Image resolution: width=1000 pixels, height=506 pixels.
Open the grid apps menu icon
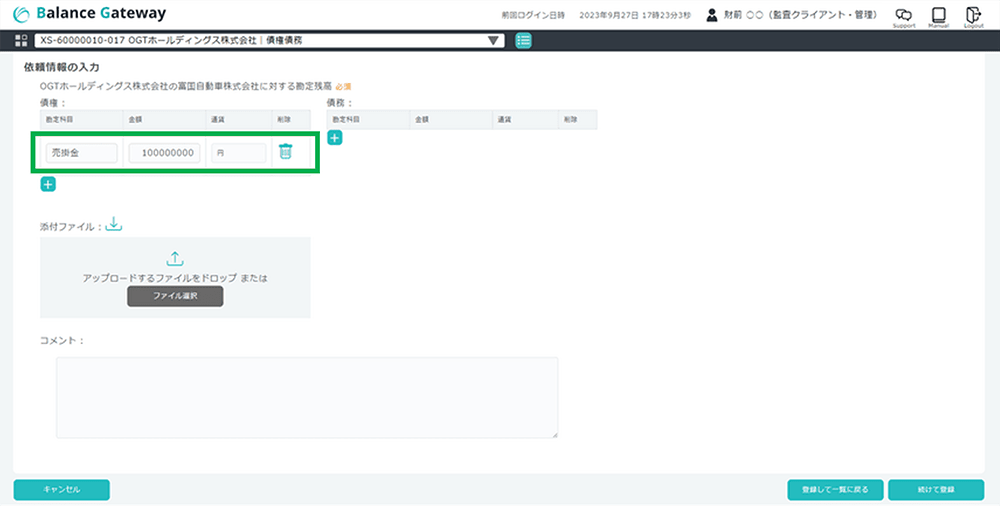[21, 41]
